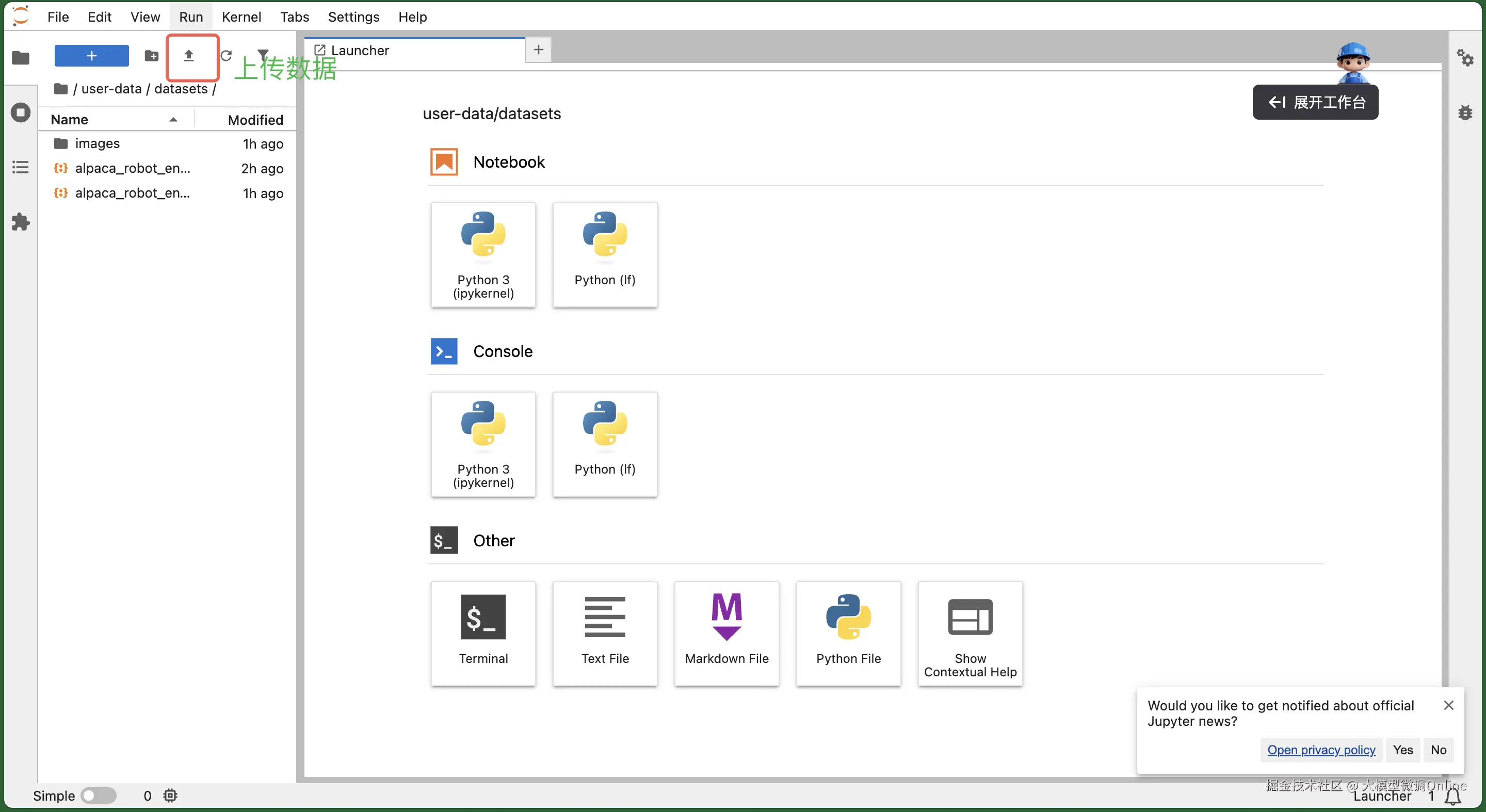The image size is (1486, 812).
Task: Refresh the file browser list
Action: [226, 56]
